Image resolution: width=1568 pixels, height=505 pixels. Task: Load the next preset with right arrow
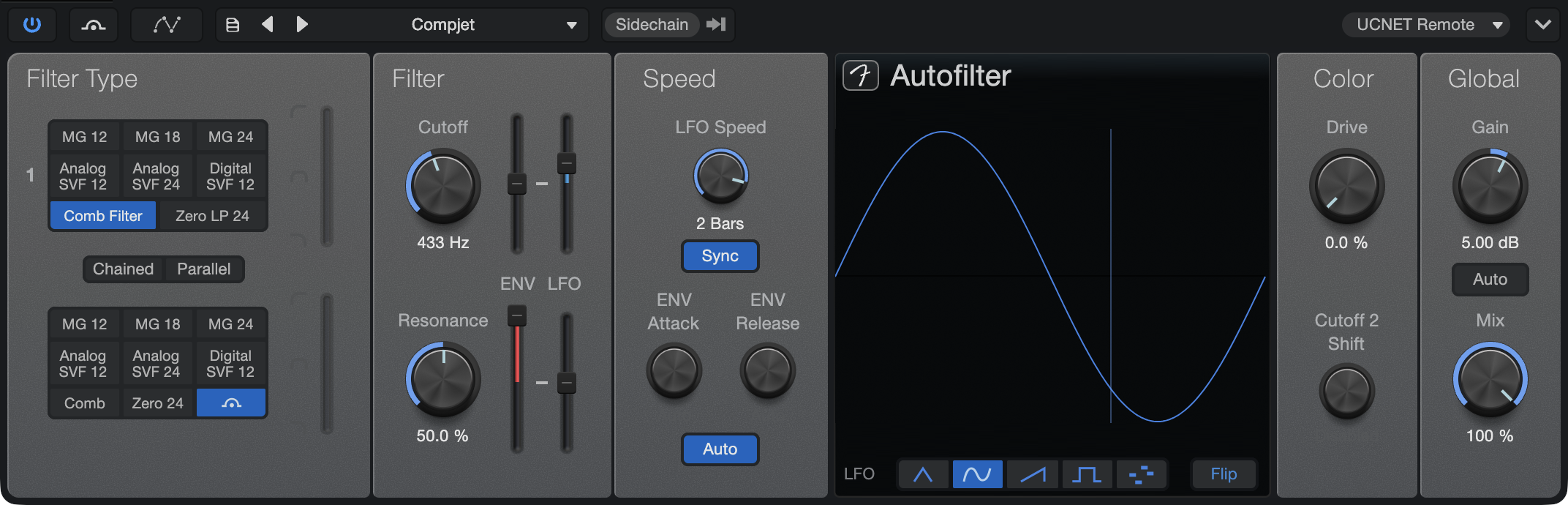[301, 25]
